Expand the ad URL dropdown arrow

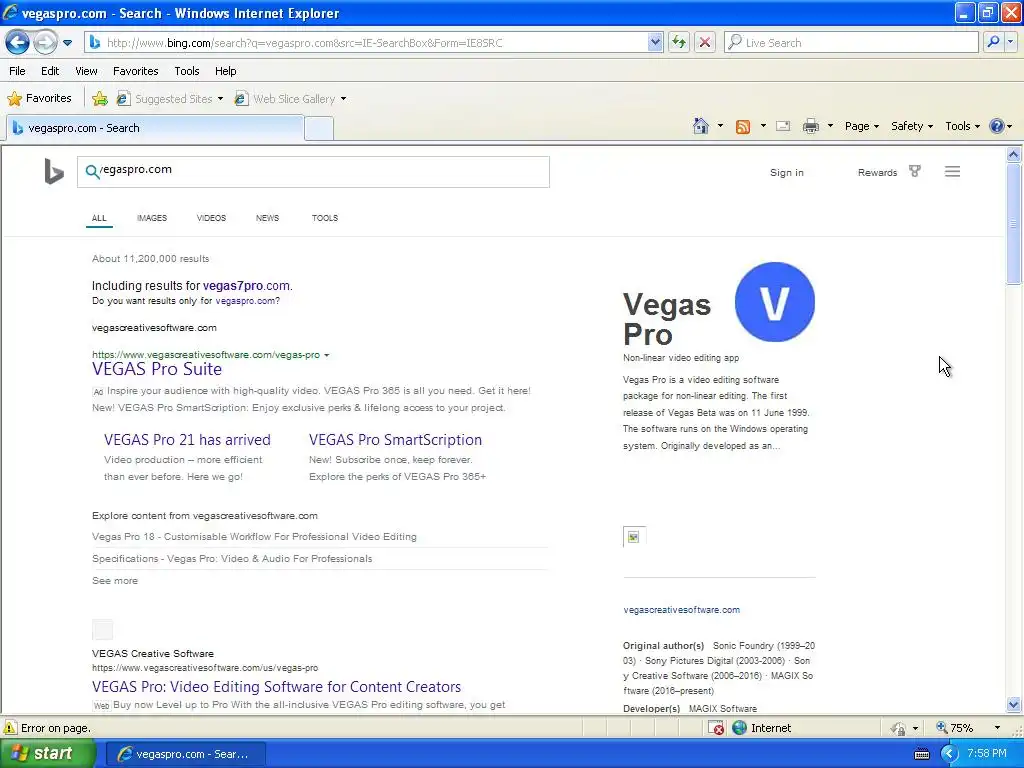[x=327, y=355]
